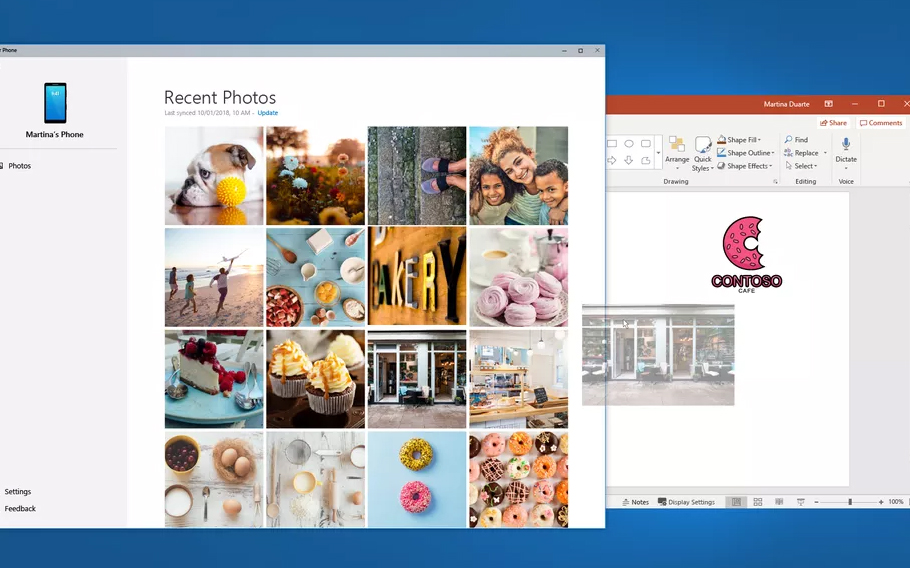The image size is (910, 568).
Task: Toggle the Notes pane
Action: point(634,502)
